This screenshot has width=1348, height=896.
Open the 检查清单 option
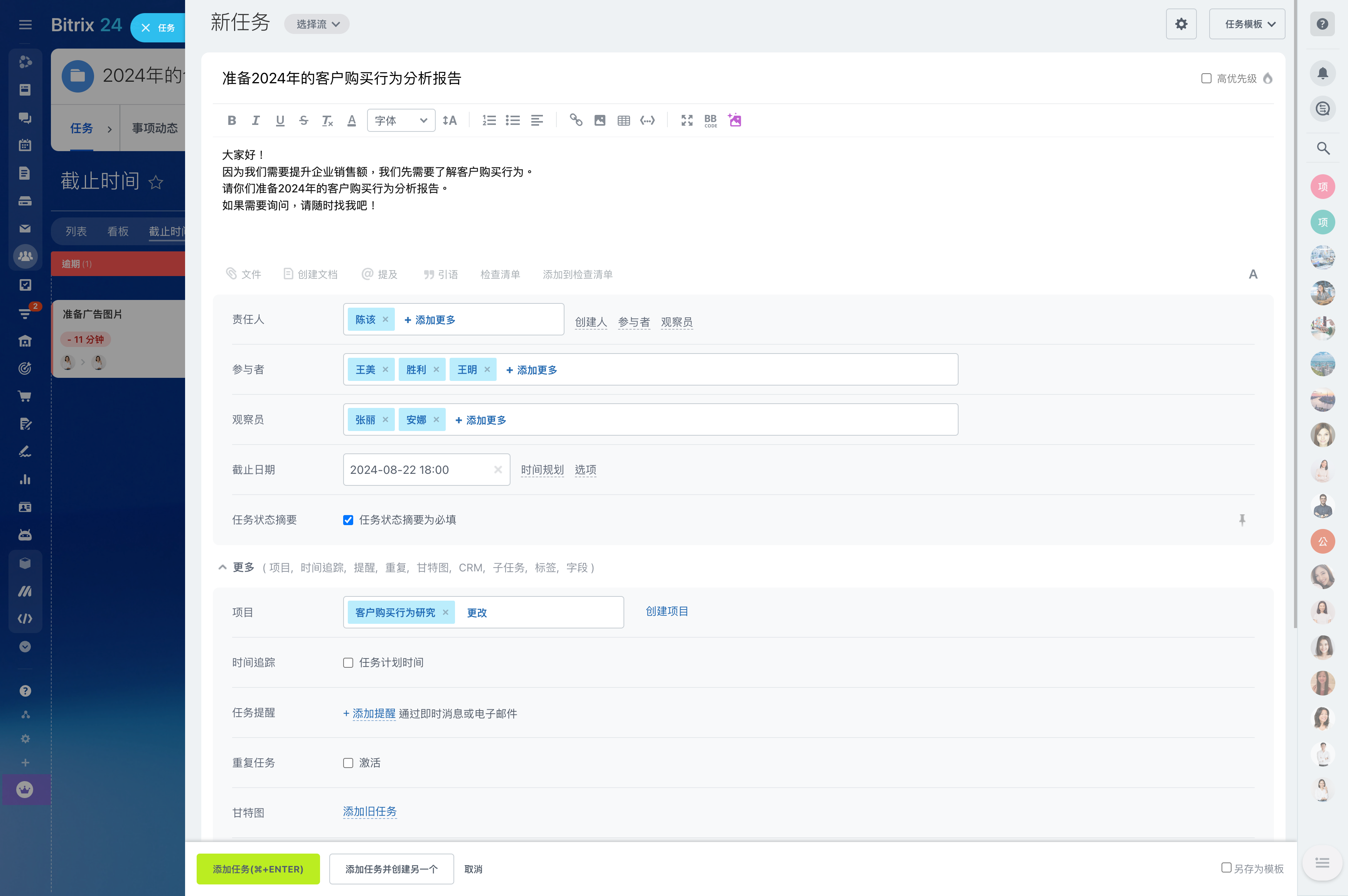coord(500,274)
